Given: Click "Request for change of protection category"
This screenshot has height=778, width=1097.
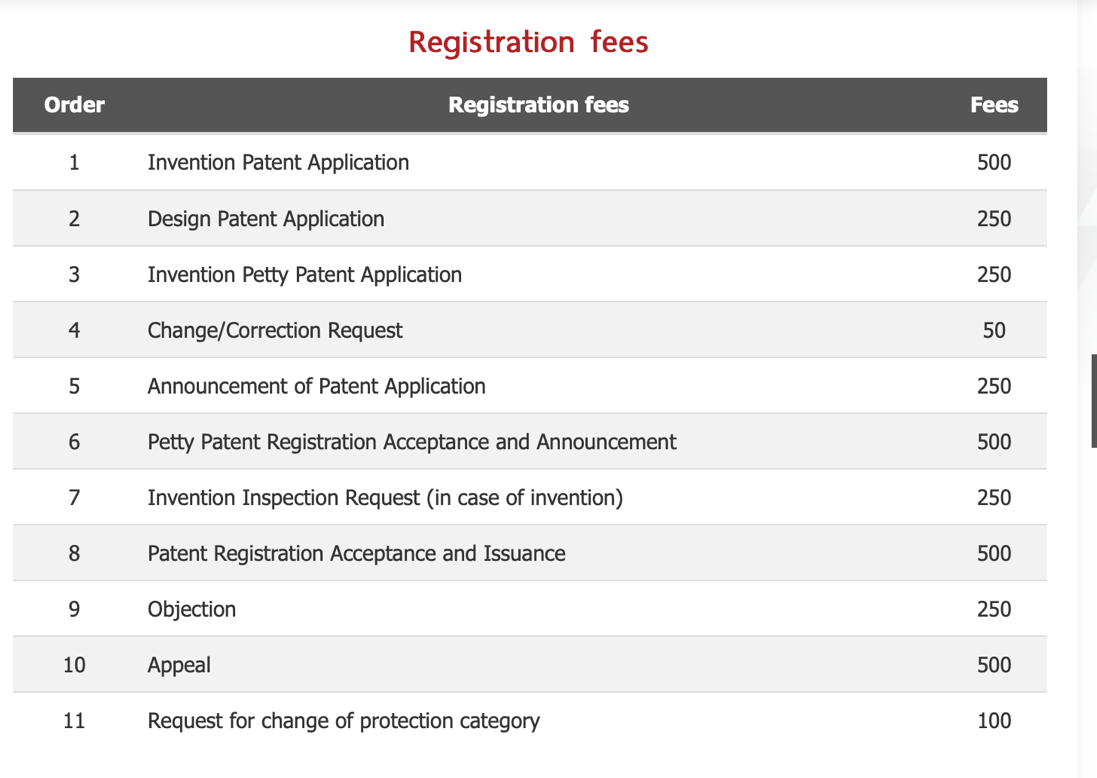Looking at the screenshot, I should pyautogui.click(x=343, y=721).
